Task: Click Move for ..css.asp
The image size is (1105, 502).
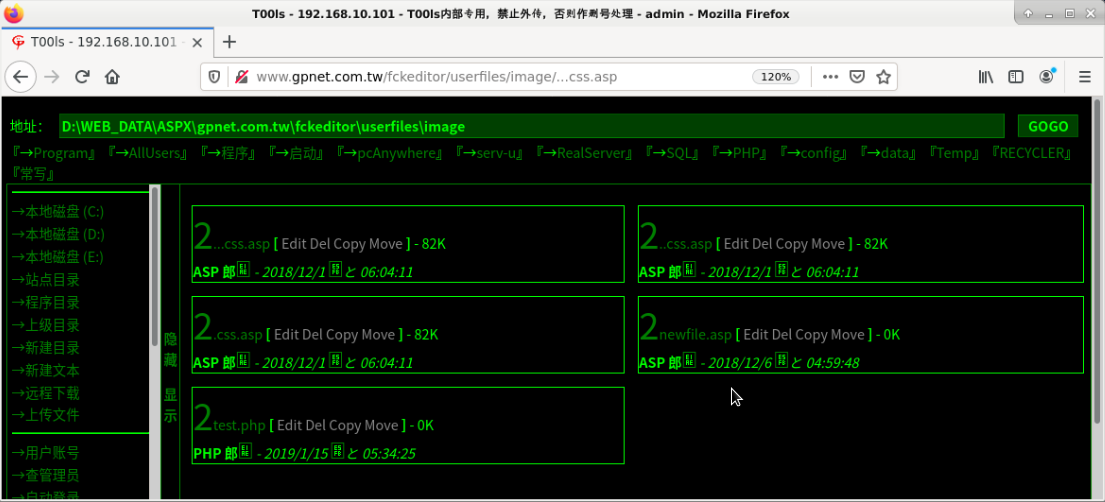Action: pyautogui.click(x=827, y=244)
